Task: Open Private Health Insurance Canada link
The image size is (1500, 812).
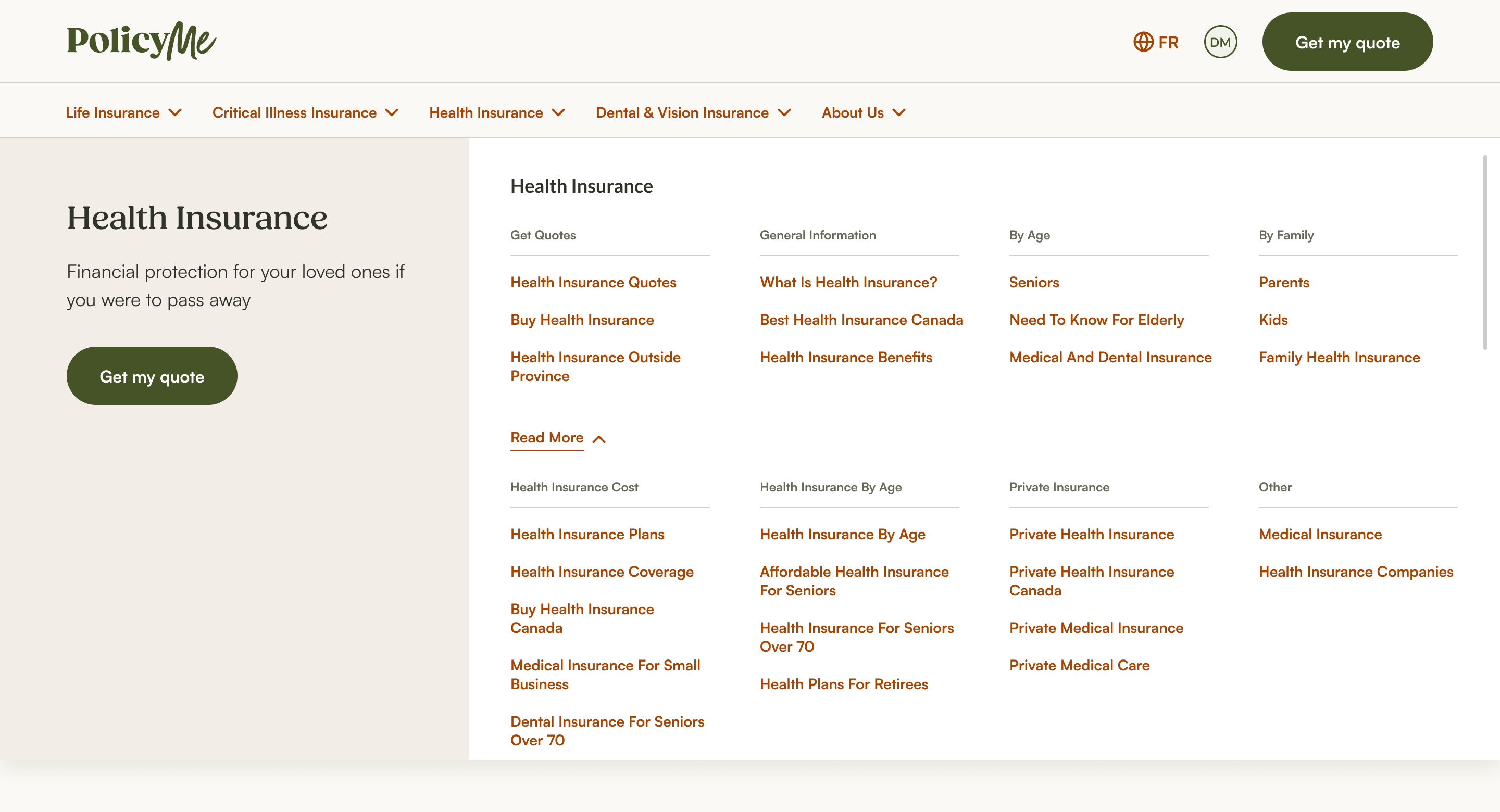Action: (x=1091, y=581)
